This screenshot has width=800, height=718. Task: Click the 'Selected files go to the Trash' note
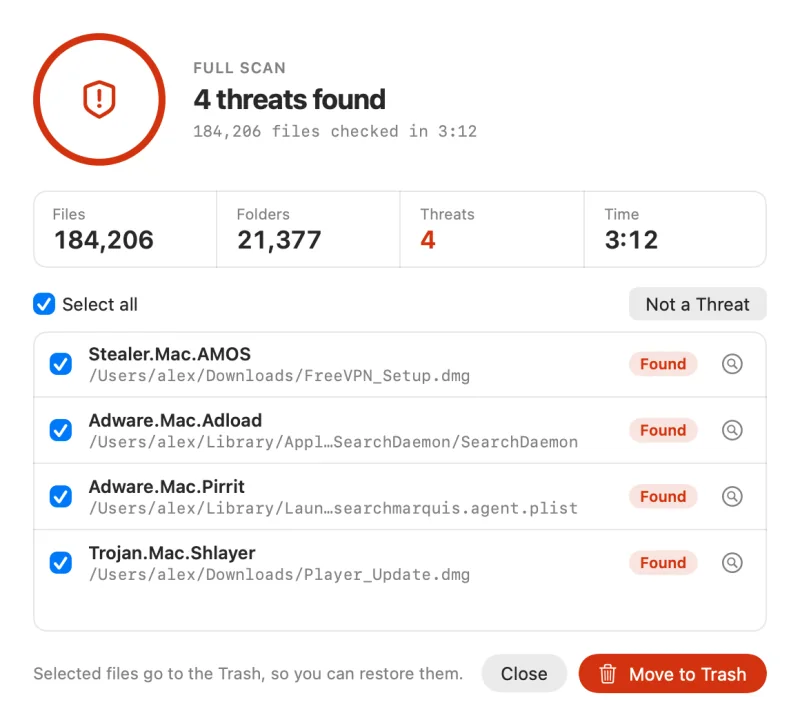point(248,674)
